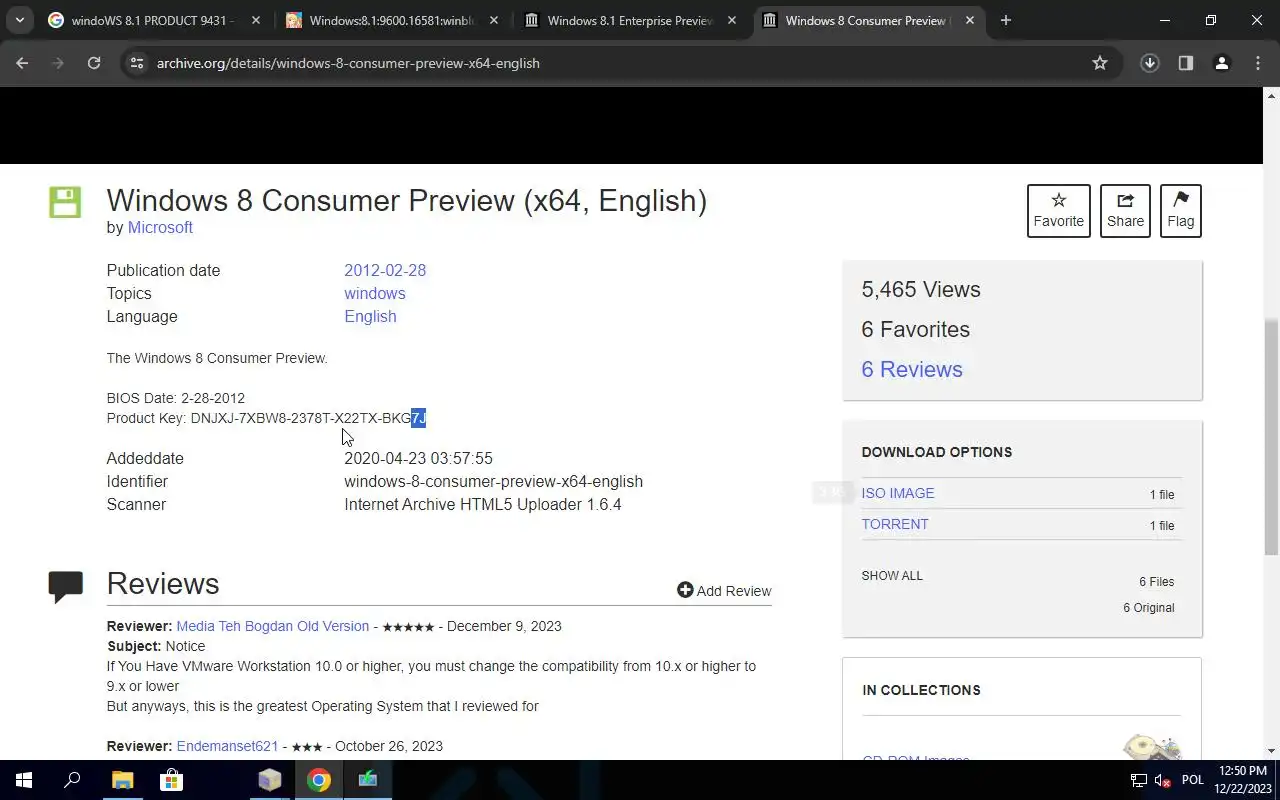Click the archive.org URL address bar
Image resolution: width=1280 pixels, height=800 pixels.
(x=620, y=63)
